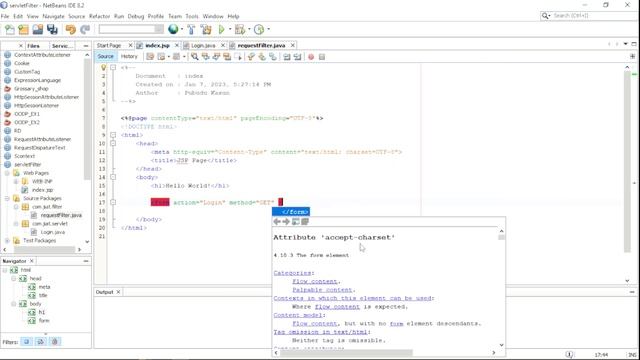Click the lightbulb hint icon on line 1
This screenshot has height=360, width=640.
[x=103, y=67]
